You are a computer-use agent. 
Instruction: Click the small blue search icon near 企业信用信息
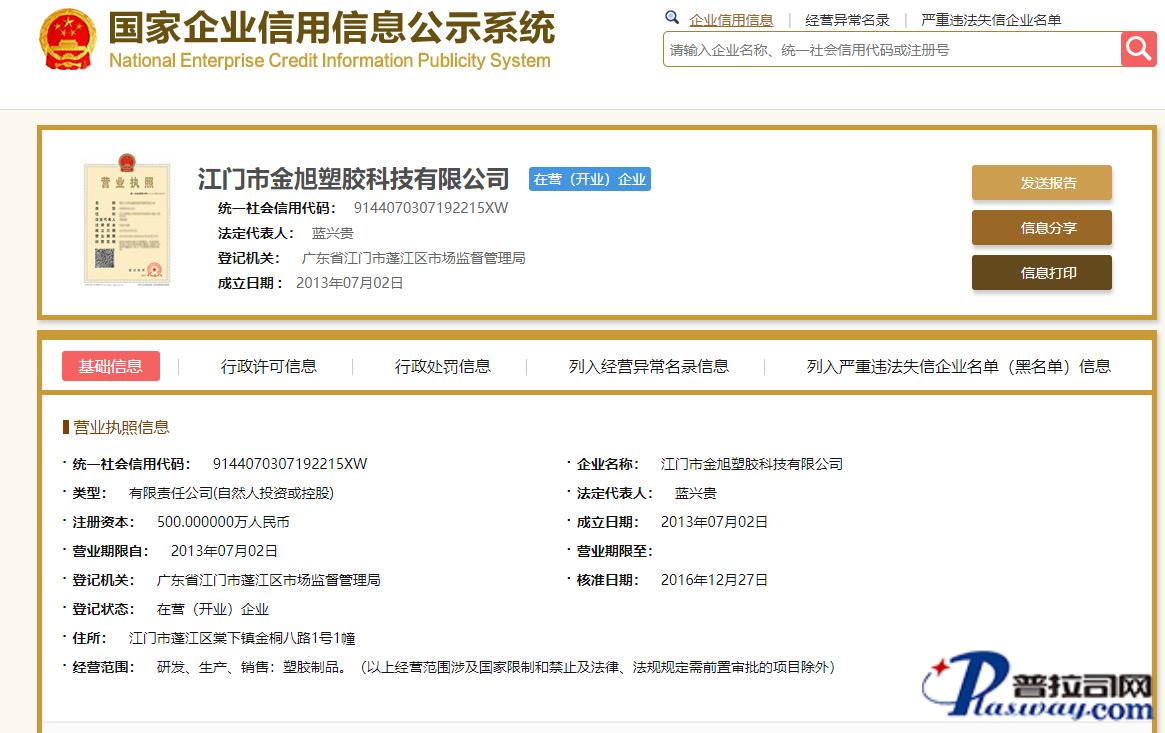tap(672, 18)
